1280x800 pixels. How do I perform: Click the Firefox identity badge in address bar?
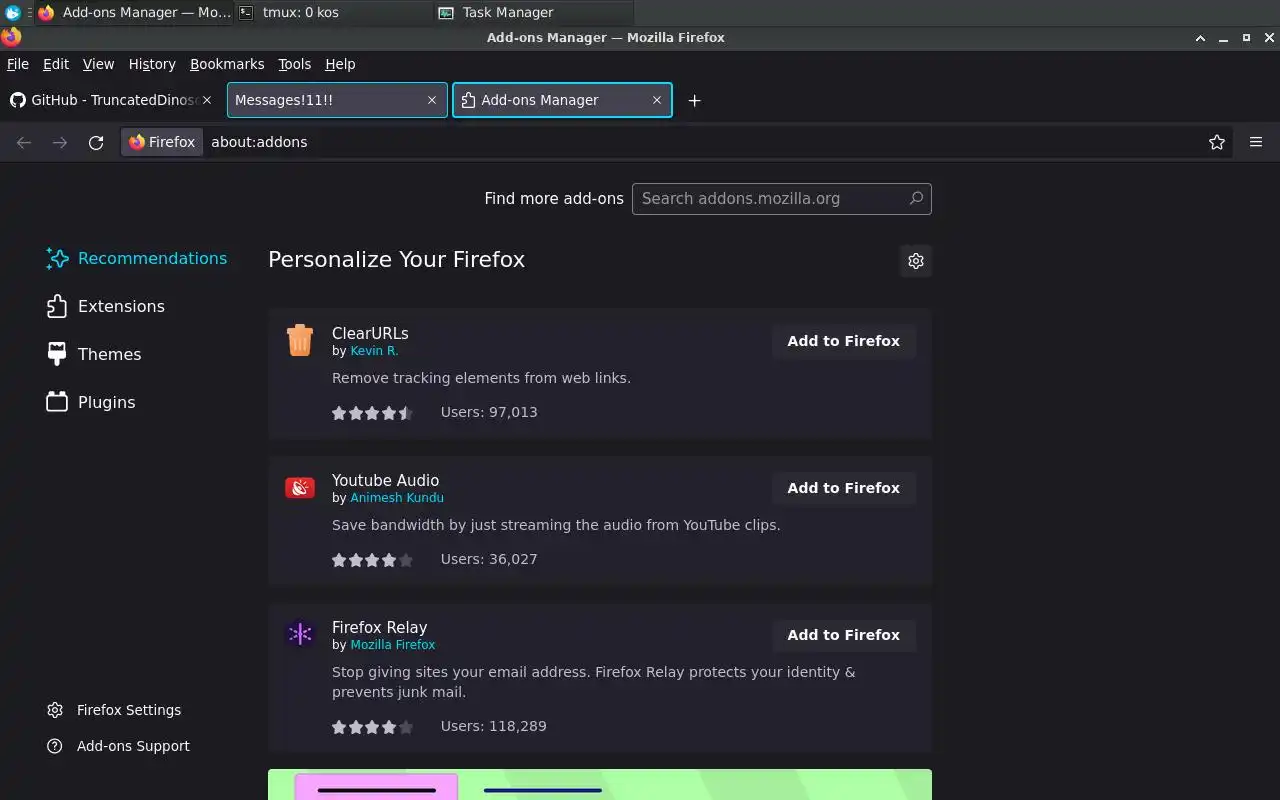click(162, 142)
